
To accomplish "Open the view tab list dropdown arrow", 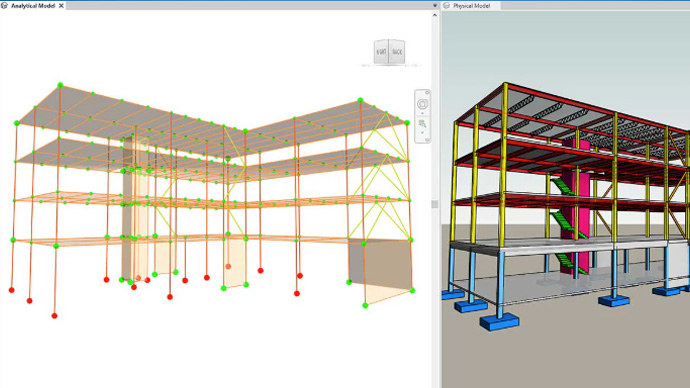I will 435,6.
